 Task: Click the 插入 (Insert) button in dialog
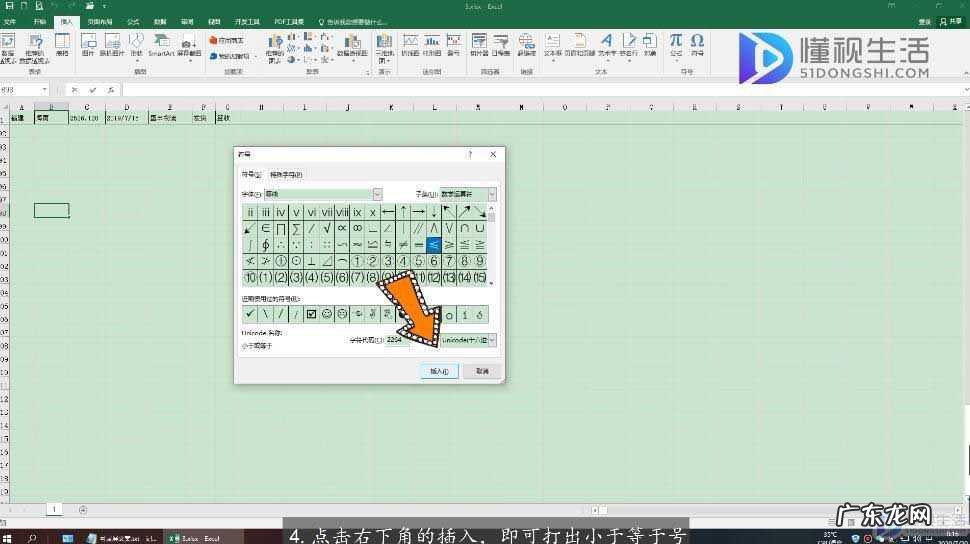coord(439,371)
